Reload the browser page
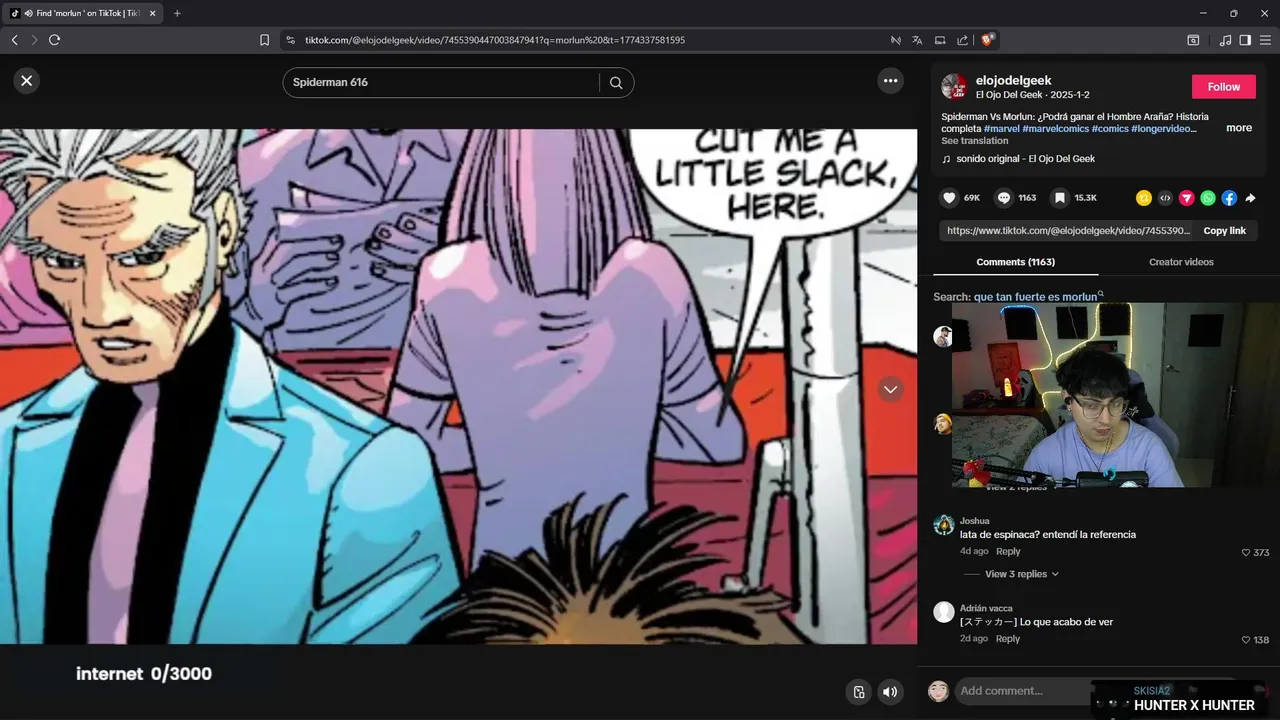The height and width of the screenshot is (720, 1280). [x=54, y=40]
